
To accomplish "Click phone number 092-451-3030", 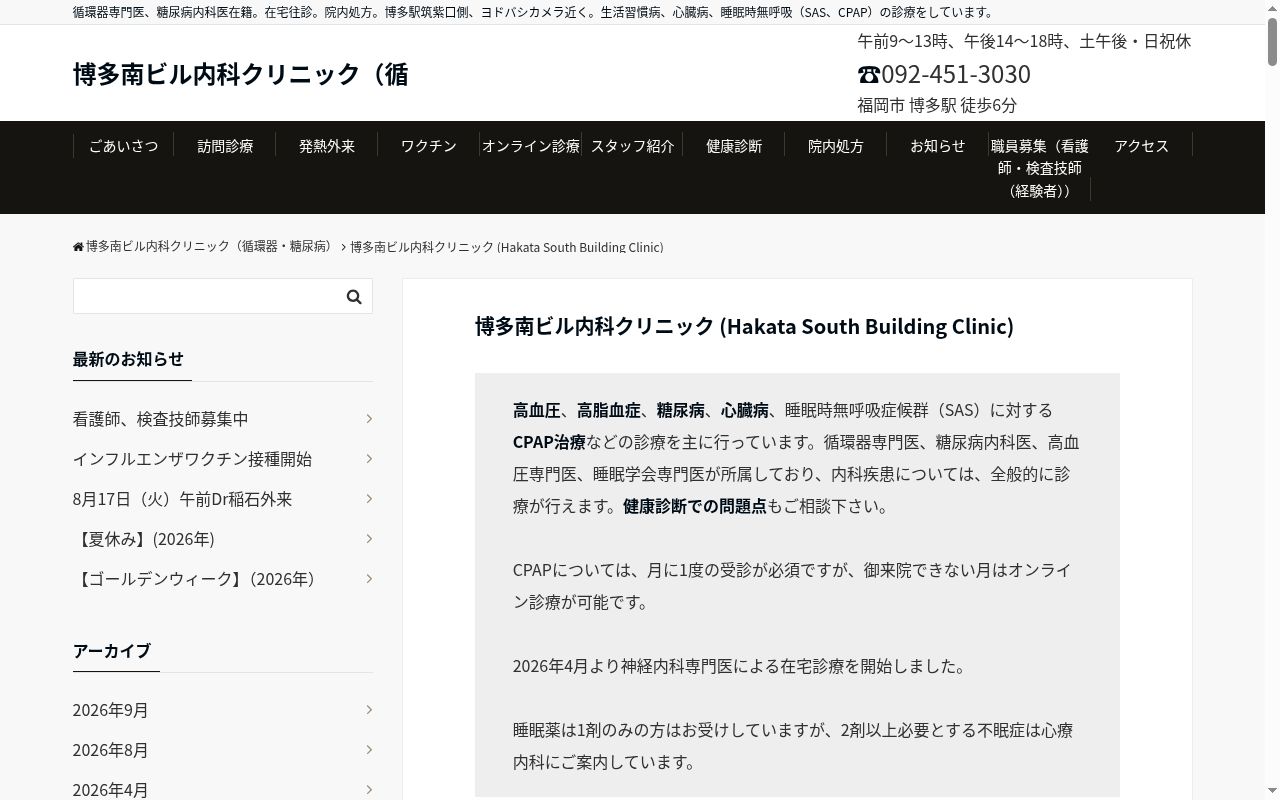I will [956, 74].
